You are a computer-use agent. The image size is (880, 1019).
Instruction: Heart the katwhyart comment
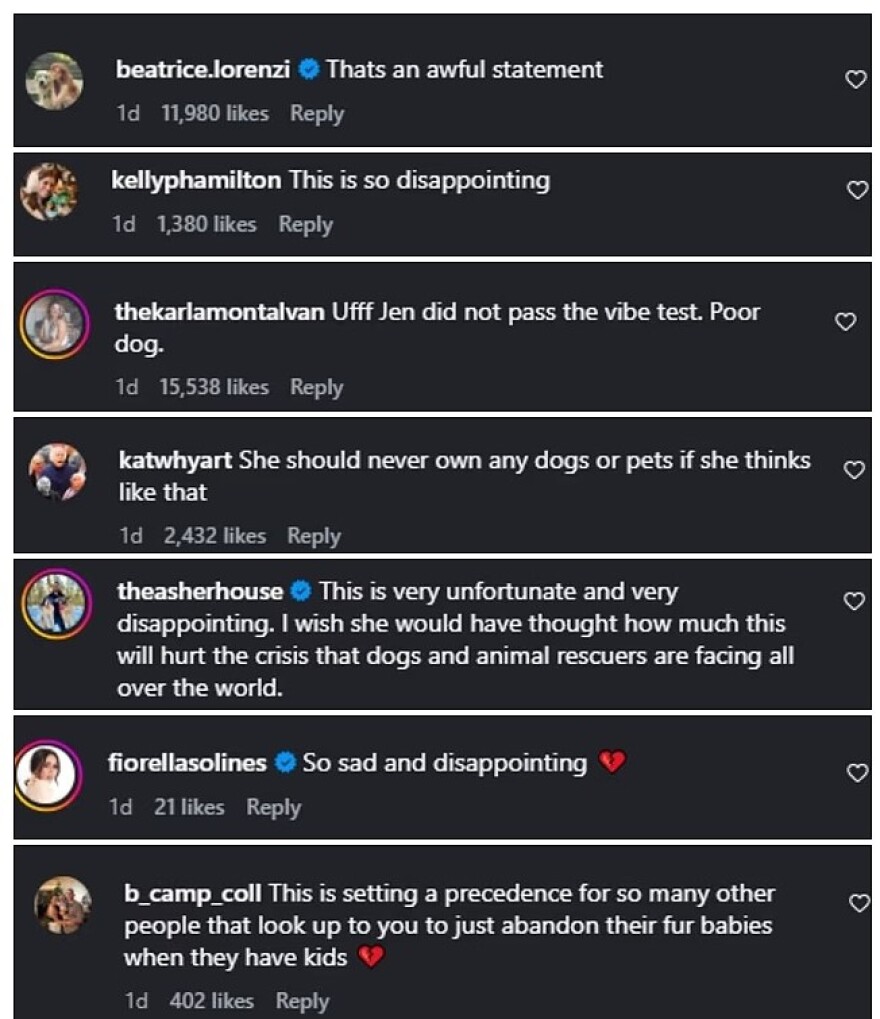tap(854, 470)
